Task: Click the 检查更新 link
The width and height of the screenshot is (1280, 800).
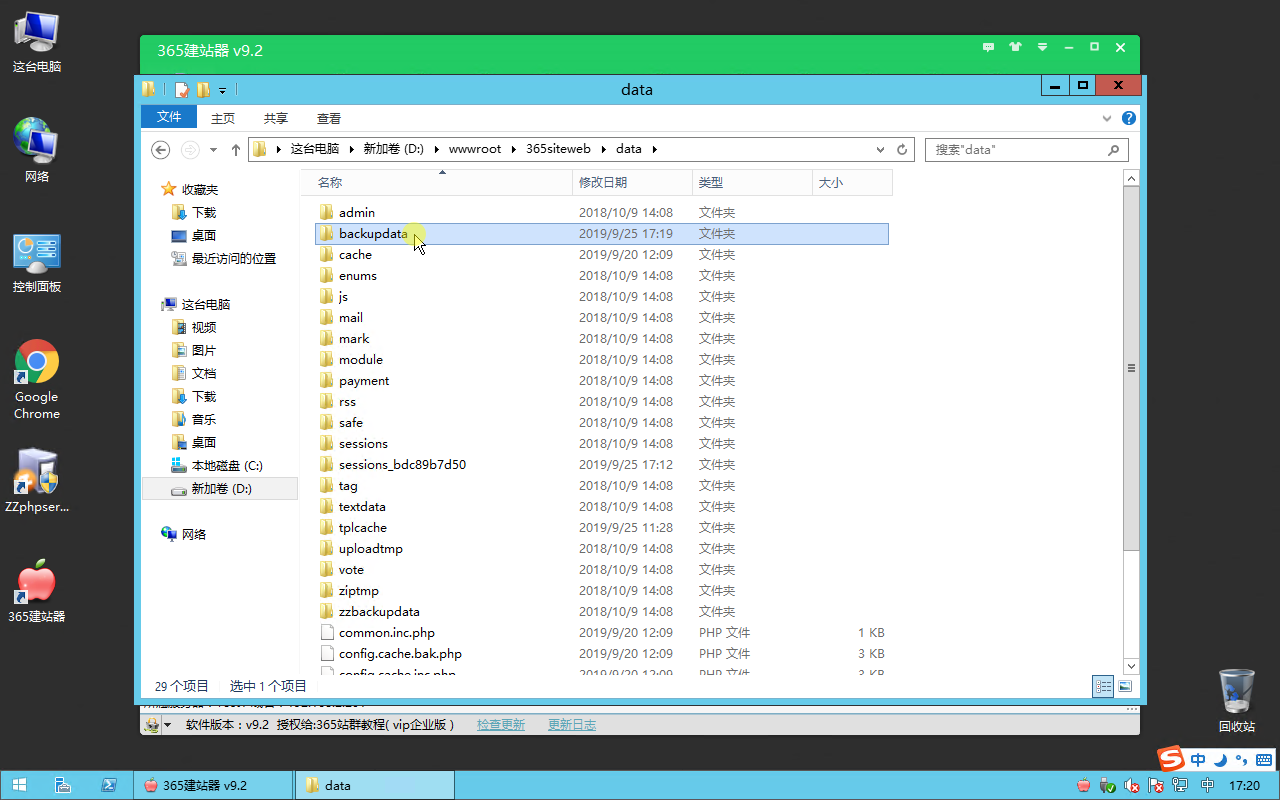Action: pos(501,724)
